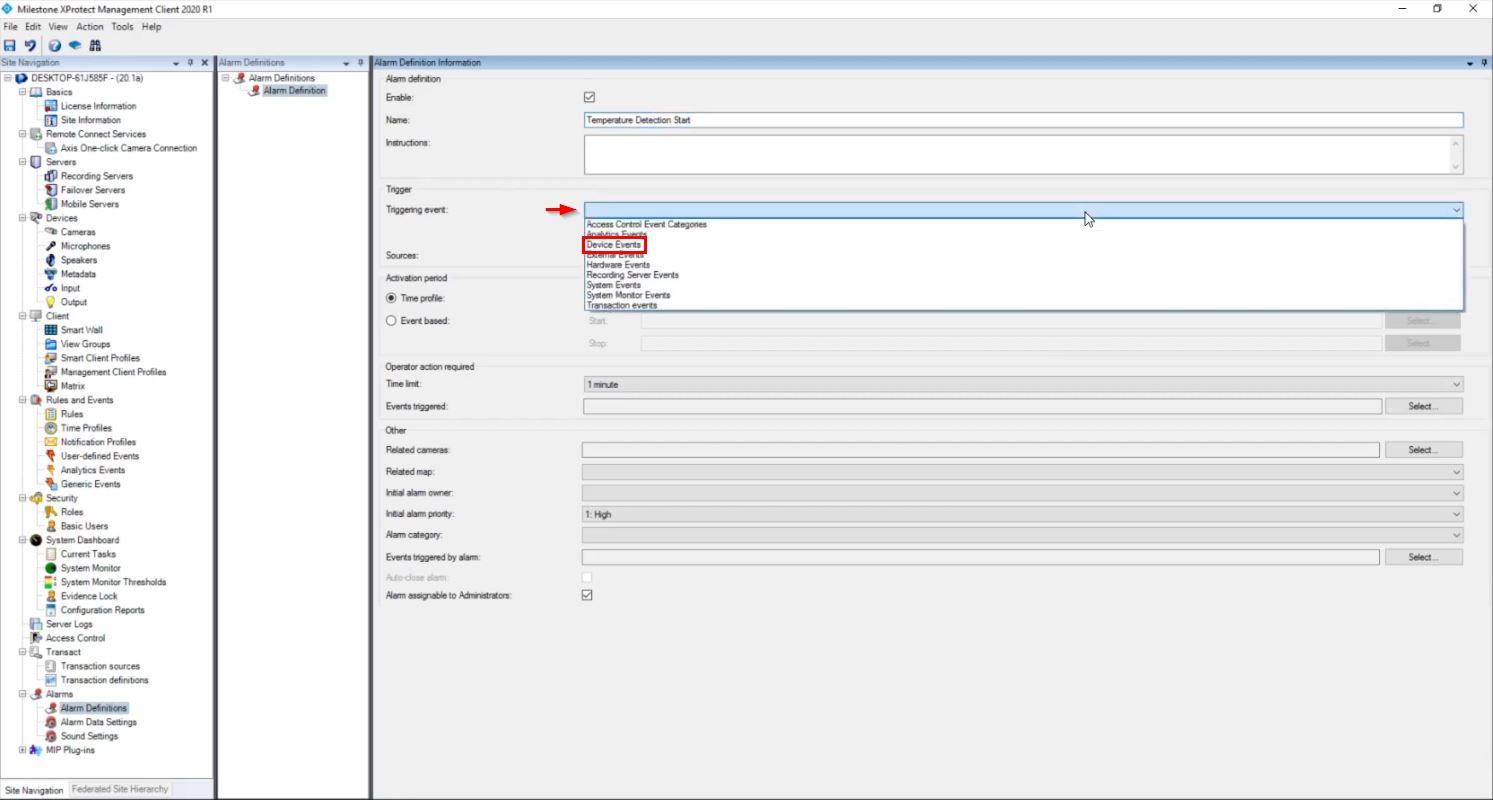Image resolution: width=1493 pixels, height=800 pixels.
Task: Uncheck the alarm definition Enable checkbox
Action: [x=589, y=98]
